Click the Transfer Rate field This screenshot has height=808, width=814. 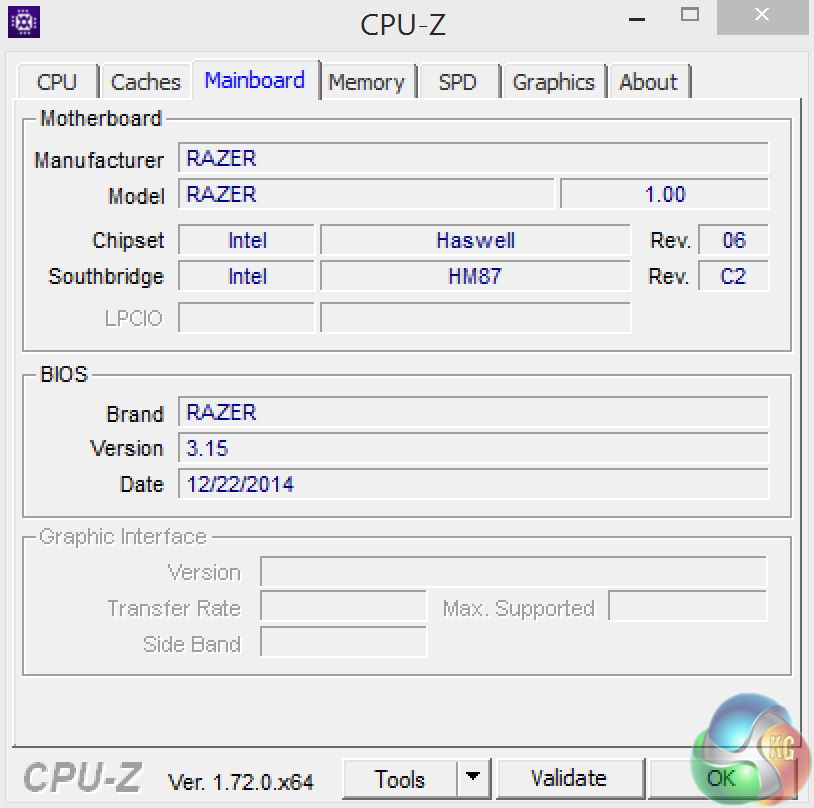click(x=343, y=606)
